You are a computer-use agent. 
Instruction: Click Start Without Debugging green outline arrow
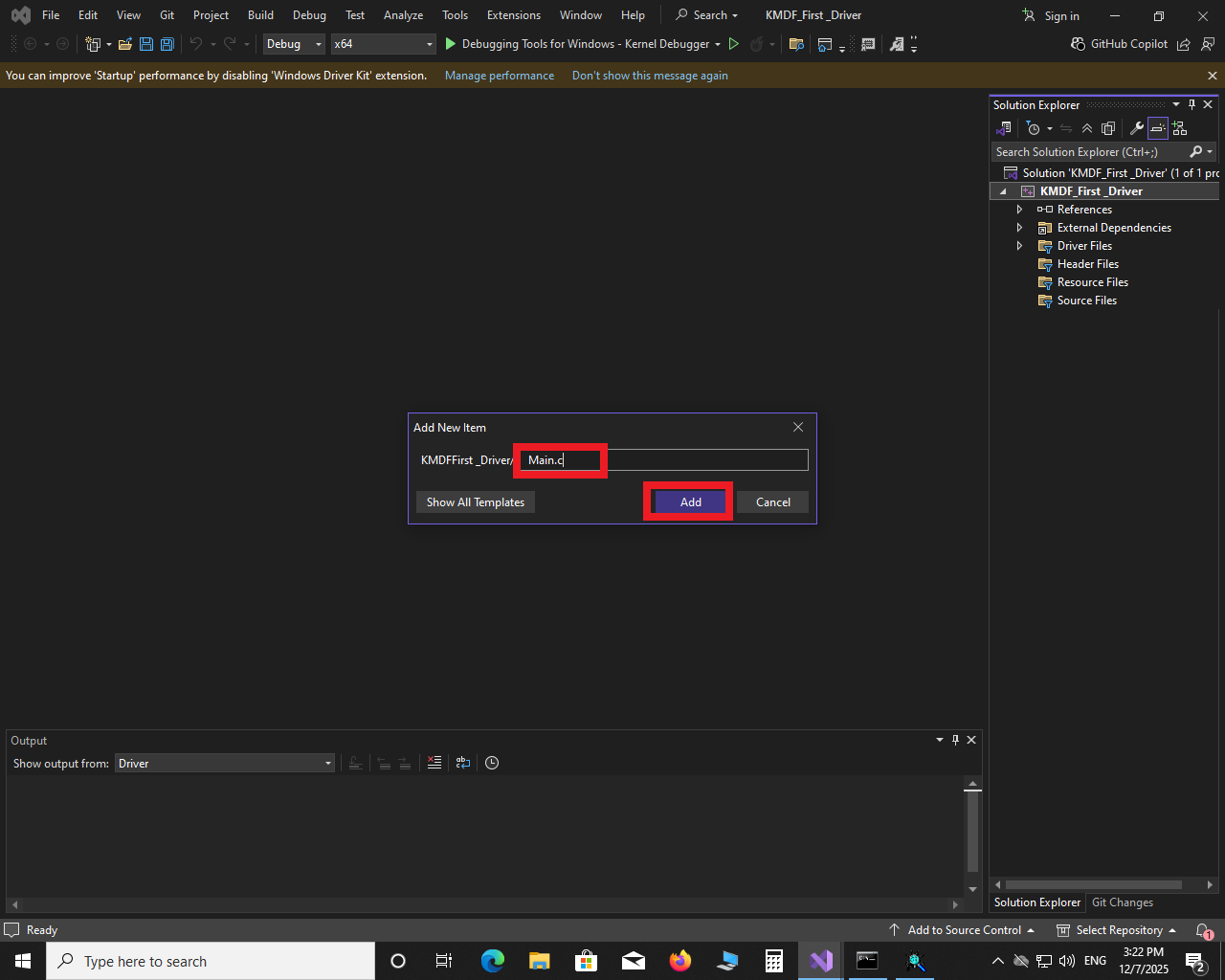[734, 44]
